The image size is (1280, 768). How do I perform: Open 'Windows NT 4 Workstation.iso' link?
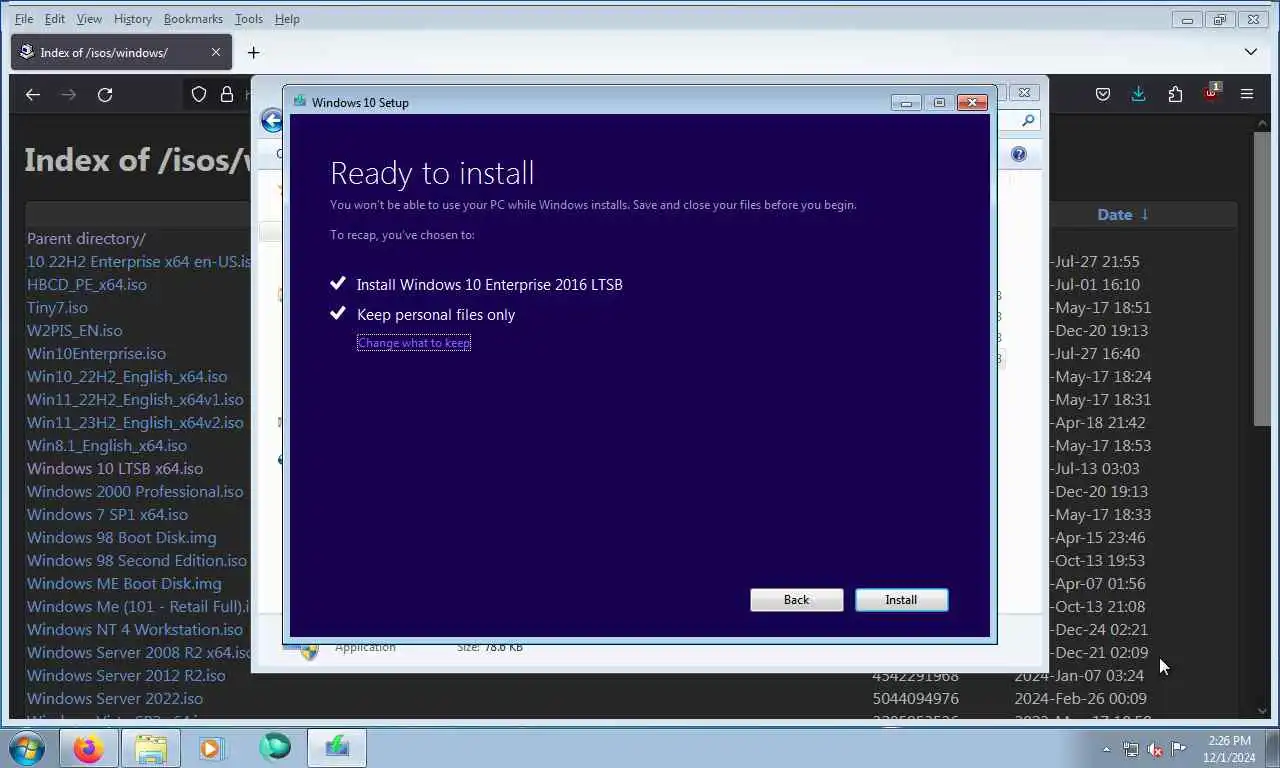[x=135, y=629]
